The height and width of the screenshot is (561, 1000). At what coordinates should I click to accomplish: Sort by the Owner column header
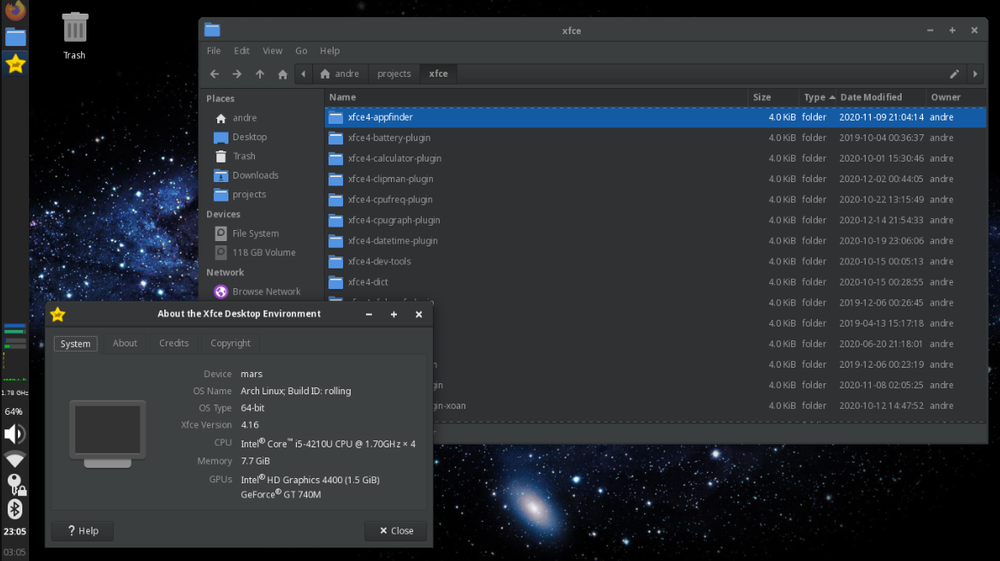pos(955,97)
